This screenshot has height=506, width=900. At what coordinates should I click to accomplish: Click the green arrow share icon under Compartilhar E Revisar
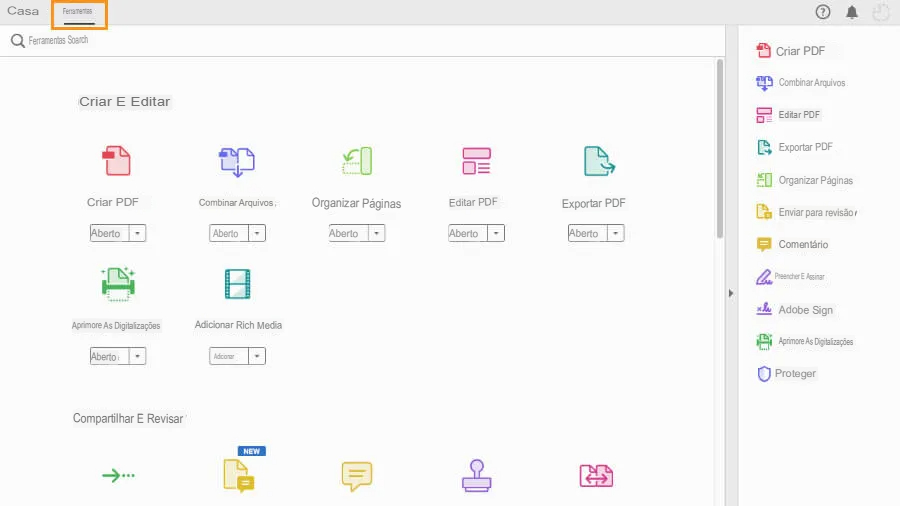click(x=118, y=475)
